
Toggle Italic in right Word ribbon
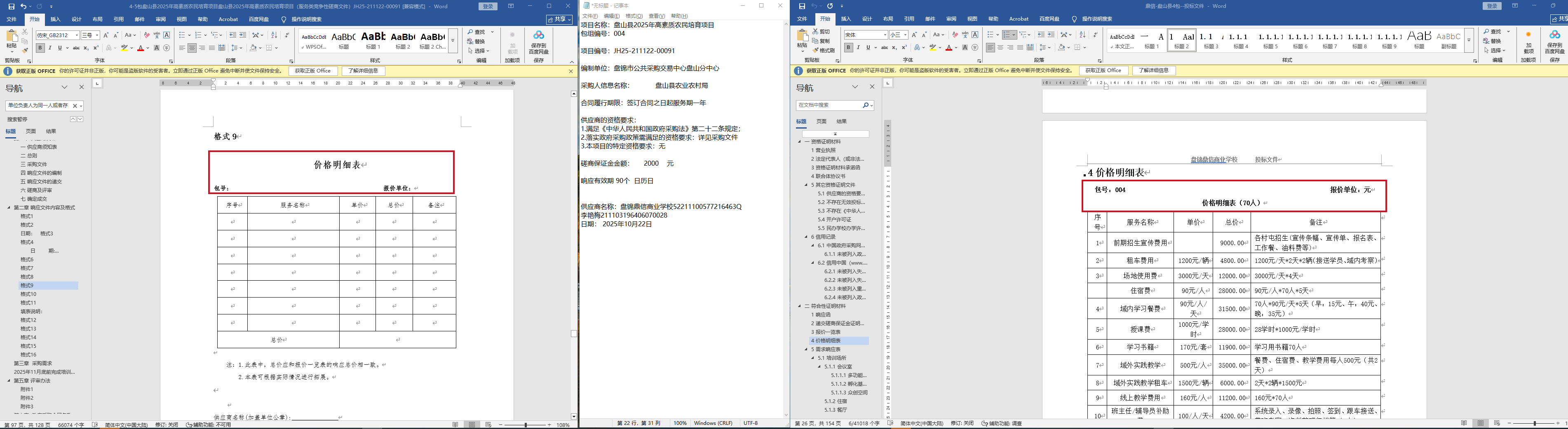click(858, 47)
